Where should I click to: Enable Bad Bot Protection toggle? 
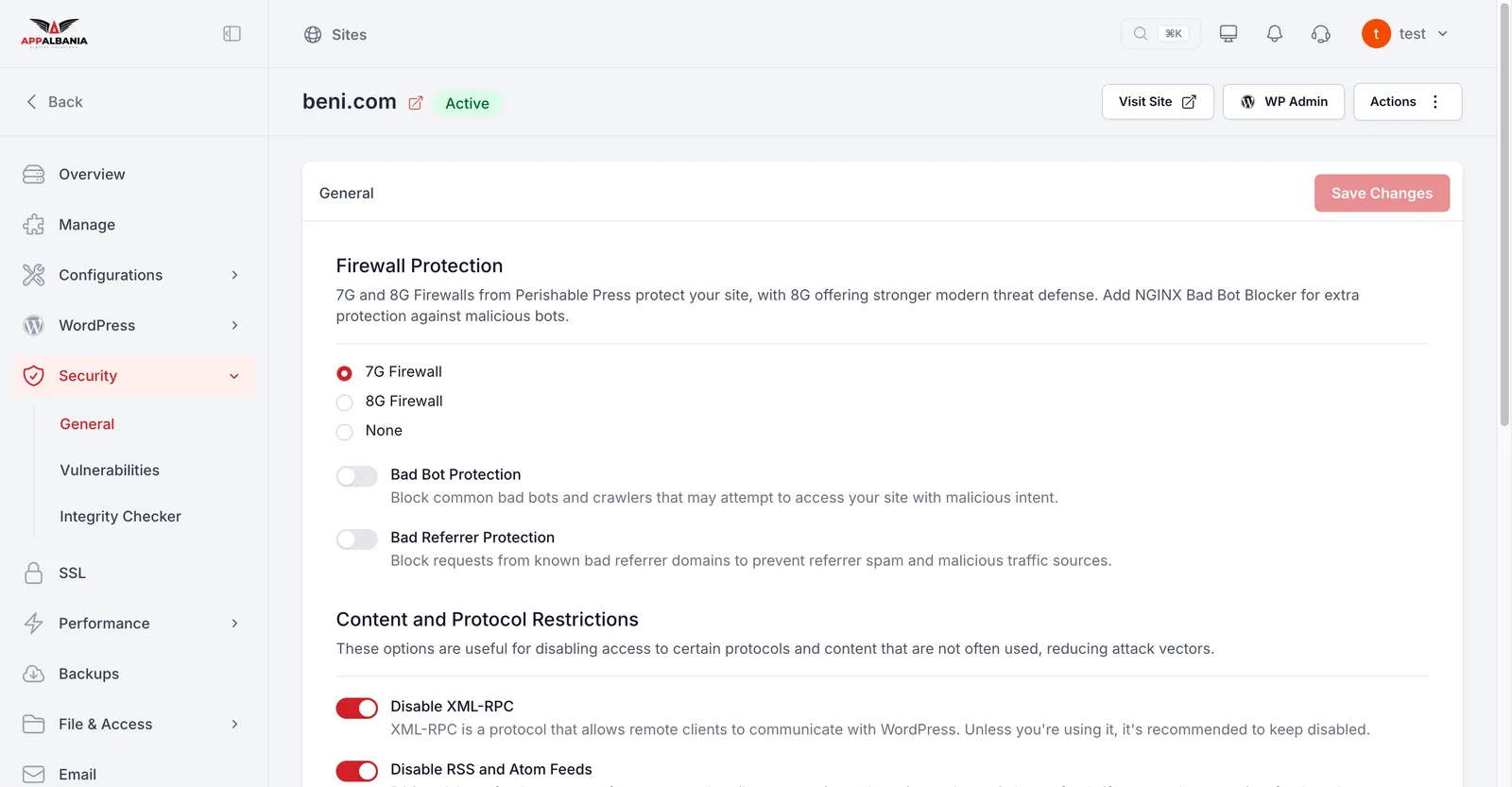click(x=357, y=476)
